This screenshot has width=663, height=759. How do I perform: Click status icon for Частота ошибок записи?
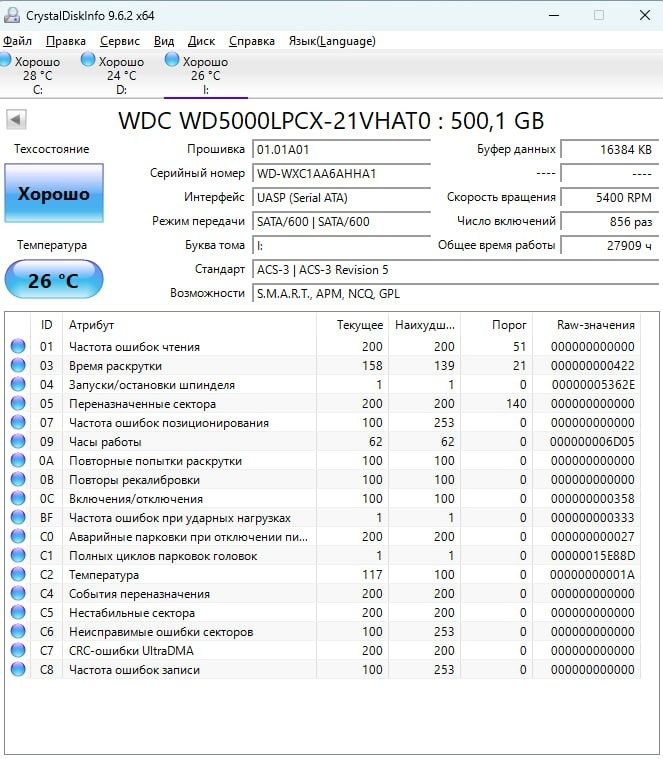[x=18, y=669]
